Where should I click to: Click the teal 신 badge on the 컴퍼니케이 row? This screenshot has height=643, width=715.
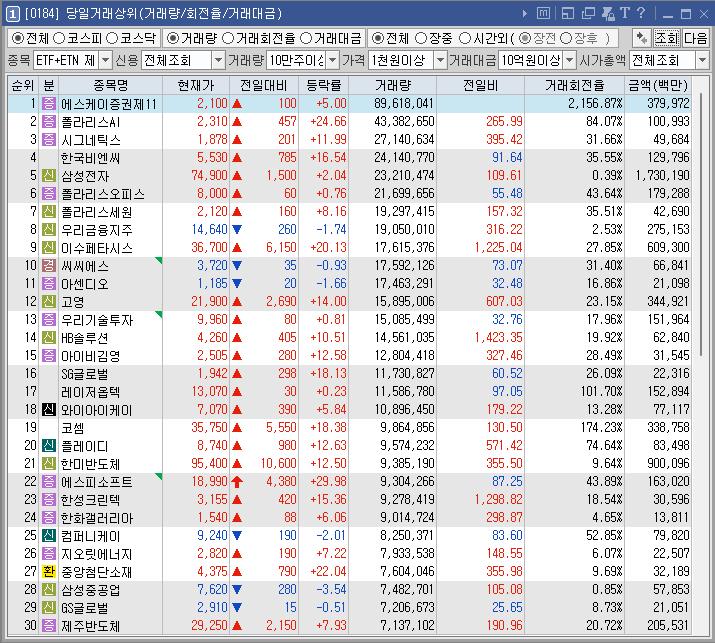pyautogui.click(x=49, y=535)
